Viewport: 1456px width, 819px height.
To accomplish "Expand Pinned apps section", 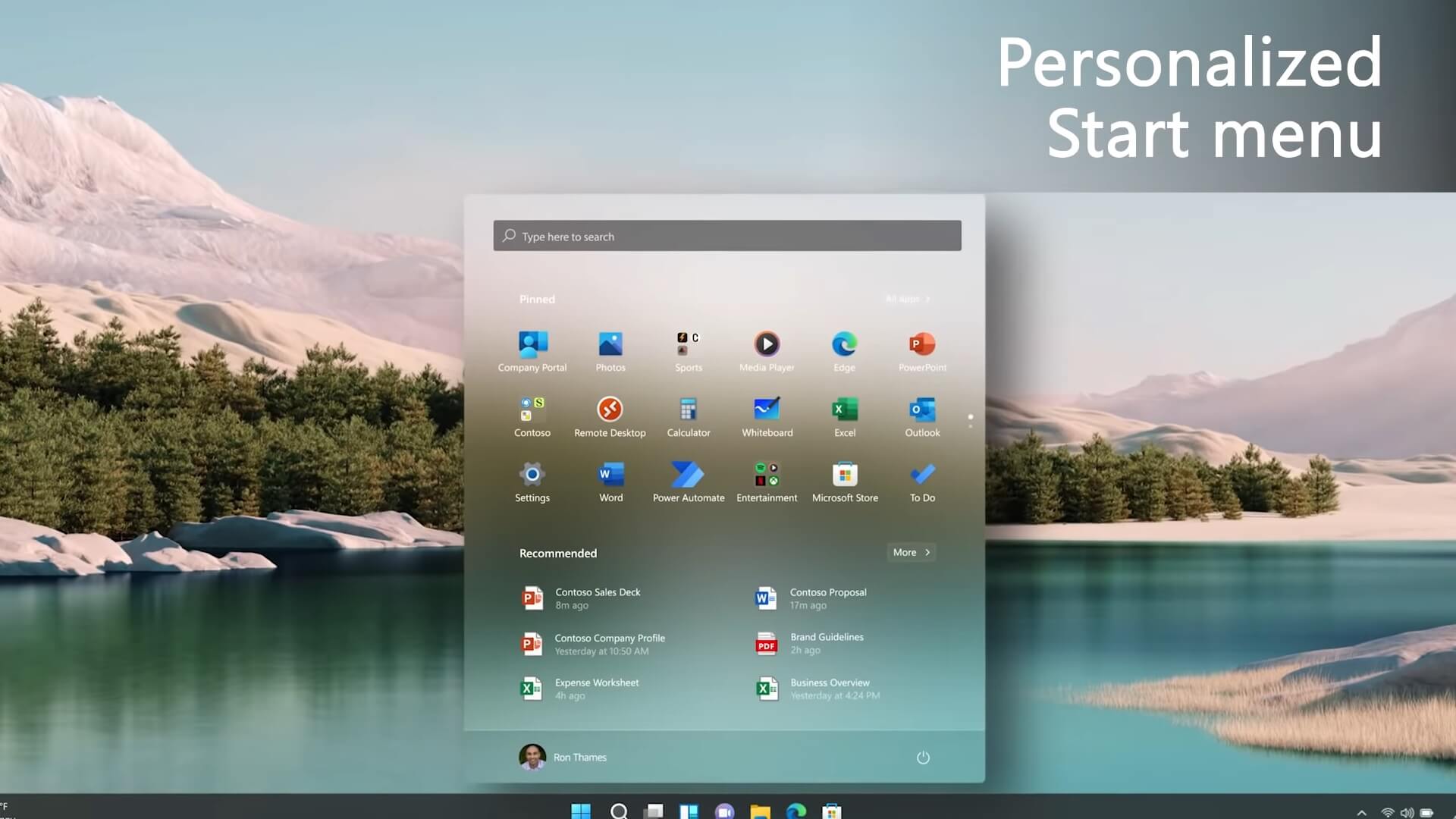I will [906, 298].
